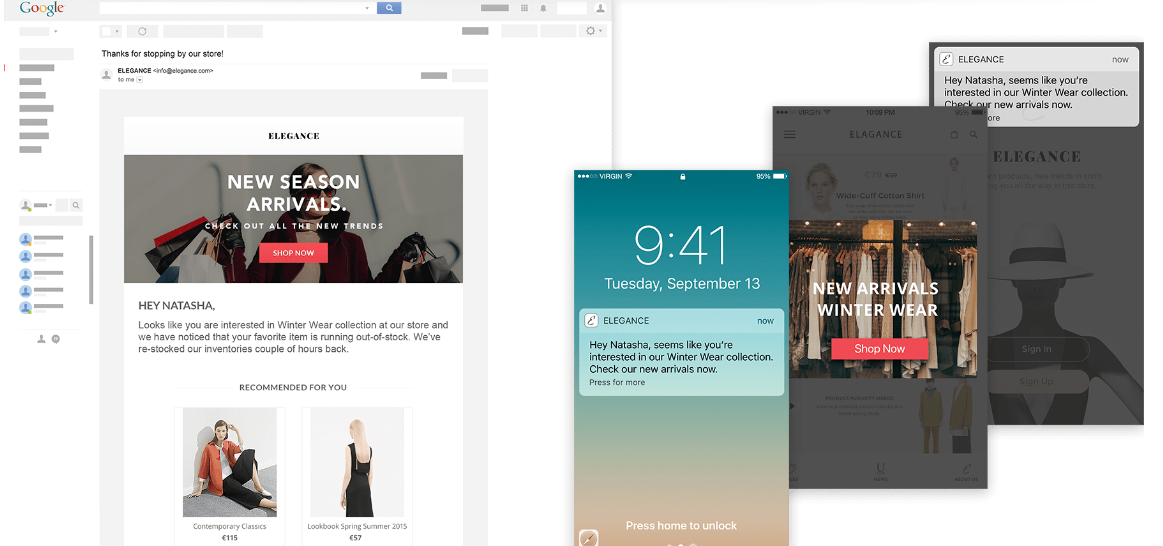Click the last chat contact avatar
1163x546 pixels.
coord(25,307)
